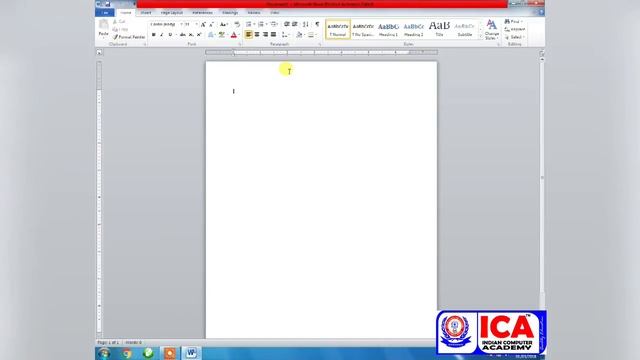Open the Change Styles menu

491,29
